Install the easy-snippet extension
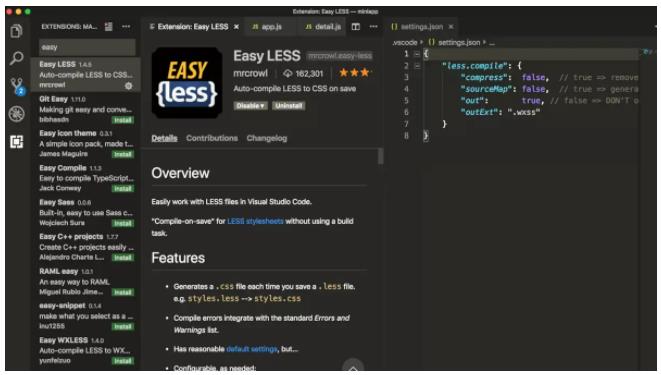 123,327
